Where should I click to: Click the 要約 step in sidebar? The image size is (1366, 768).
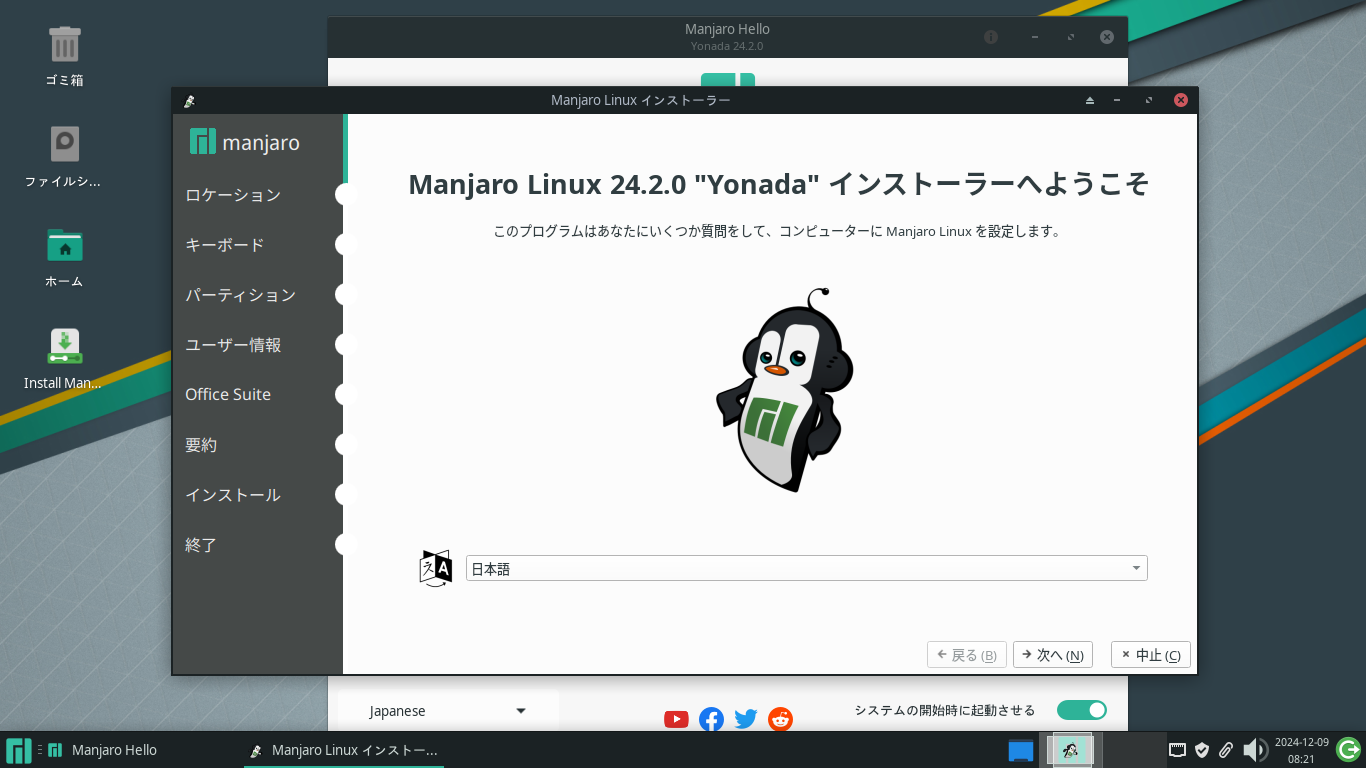coord(201,445)
